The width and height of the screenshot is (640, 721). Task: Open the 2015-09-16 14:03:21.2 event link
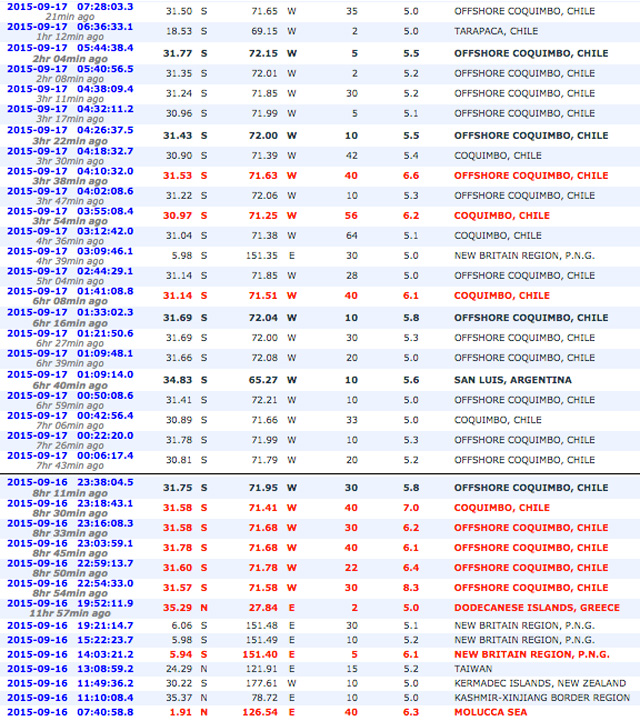coord(70,654)
